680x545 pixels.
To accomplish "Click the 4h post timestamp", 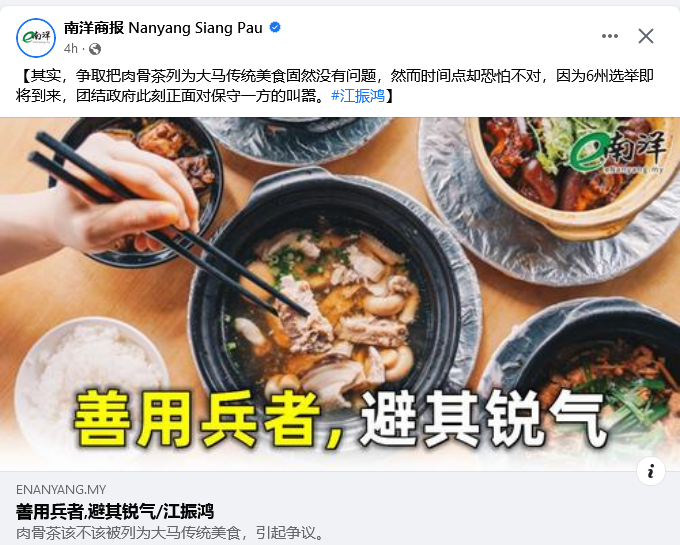I will pyautogui.click(x=71, y=49).
